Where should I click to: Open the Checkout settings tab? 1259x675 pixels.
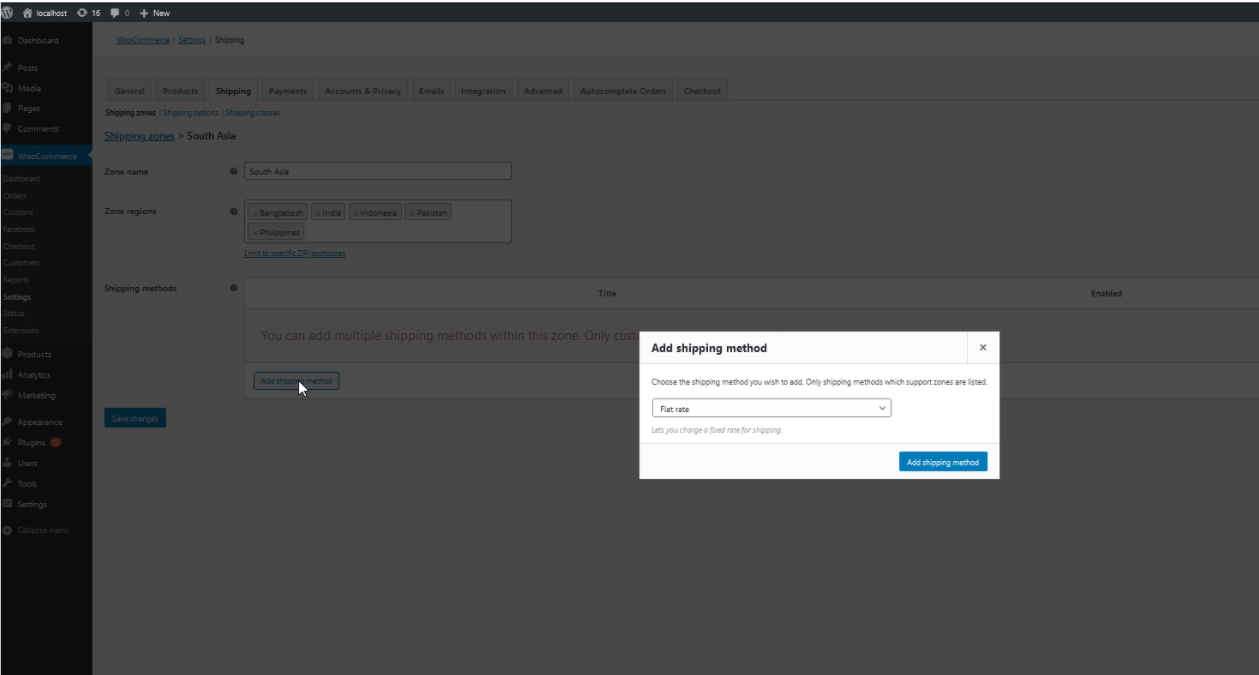(x=702, y=91)
